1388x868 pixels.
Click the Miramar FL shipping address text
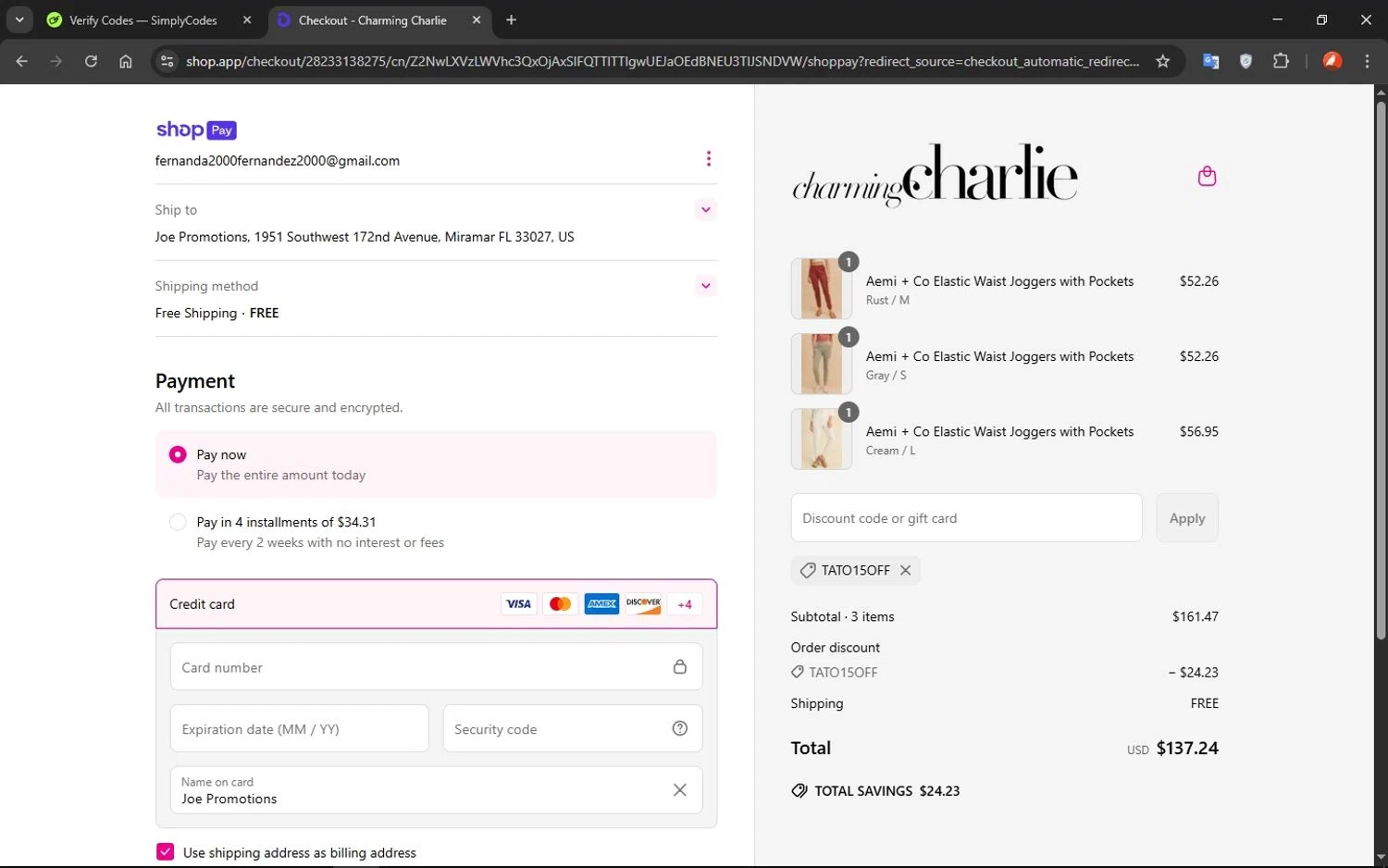click(x=365, y=237)
